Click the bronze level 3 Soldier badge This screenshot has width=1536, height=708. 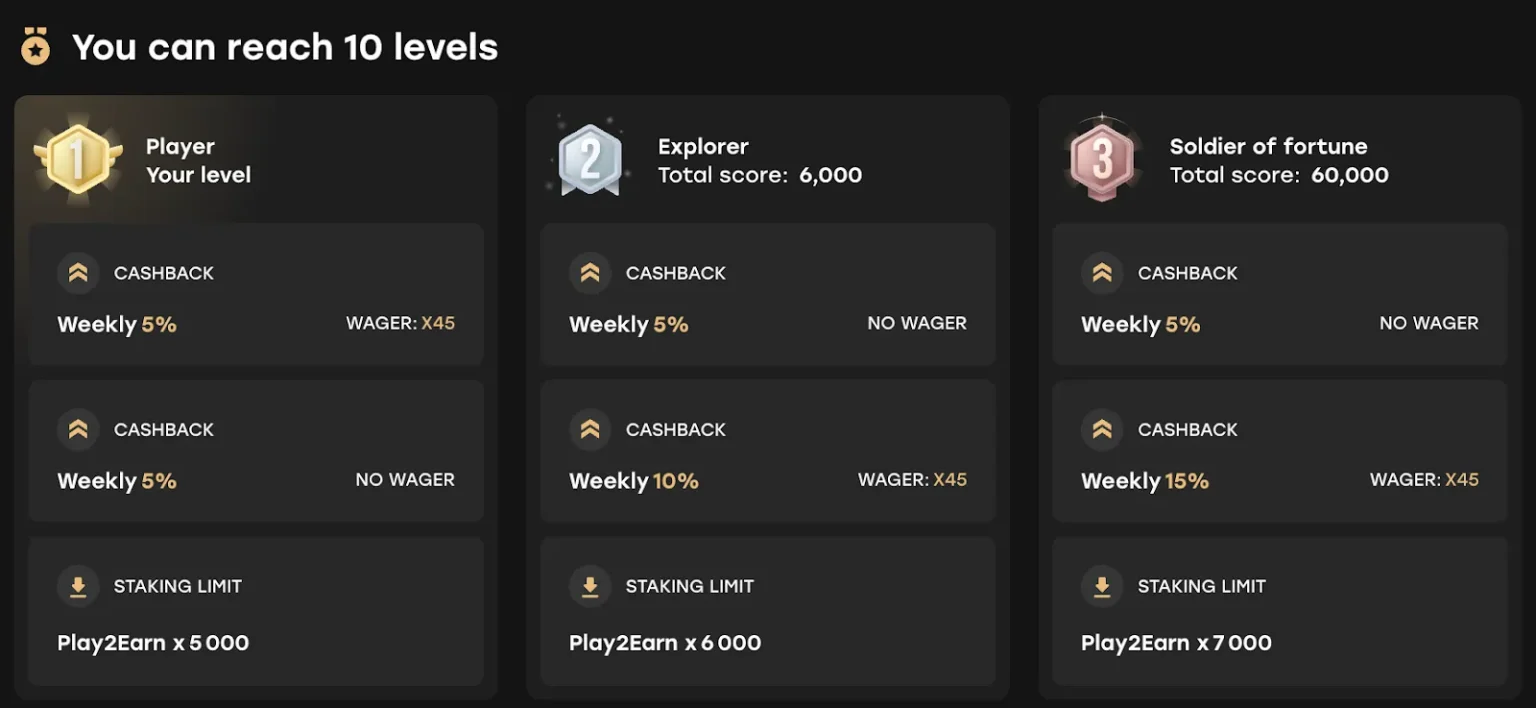(1102, 160)
